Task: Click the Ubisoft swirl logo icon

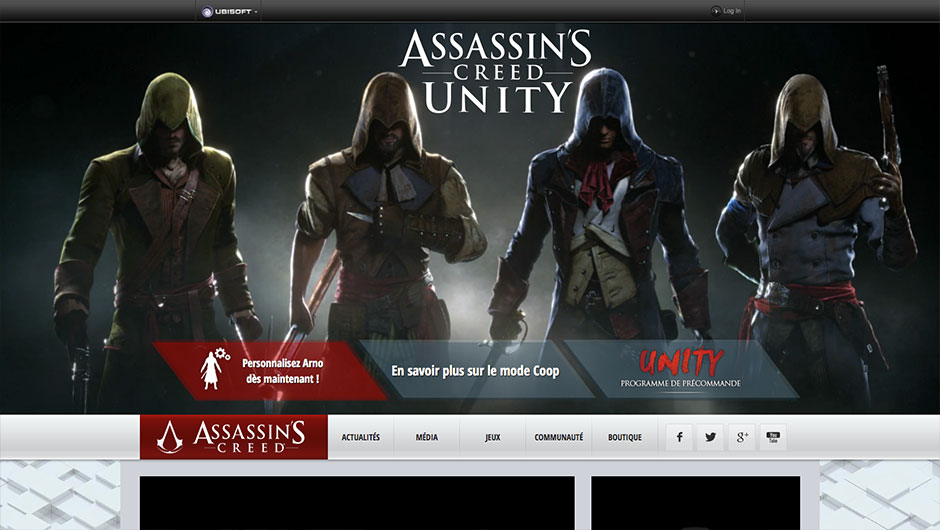Action: click(207, 11)
